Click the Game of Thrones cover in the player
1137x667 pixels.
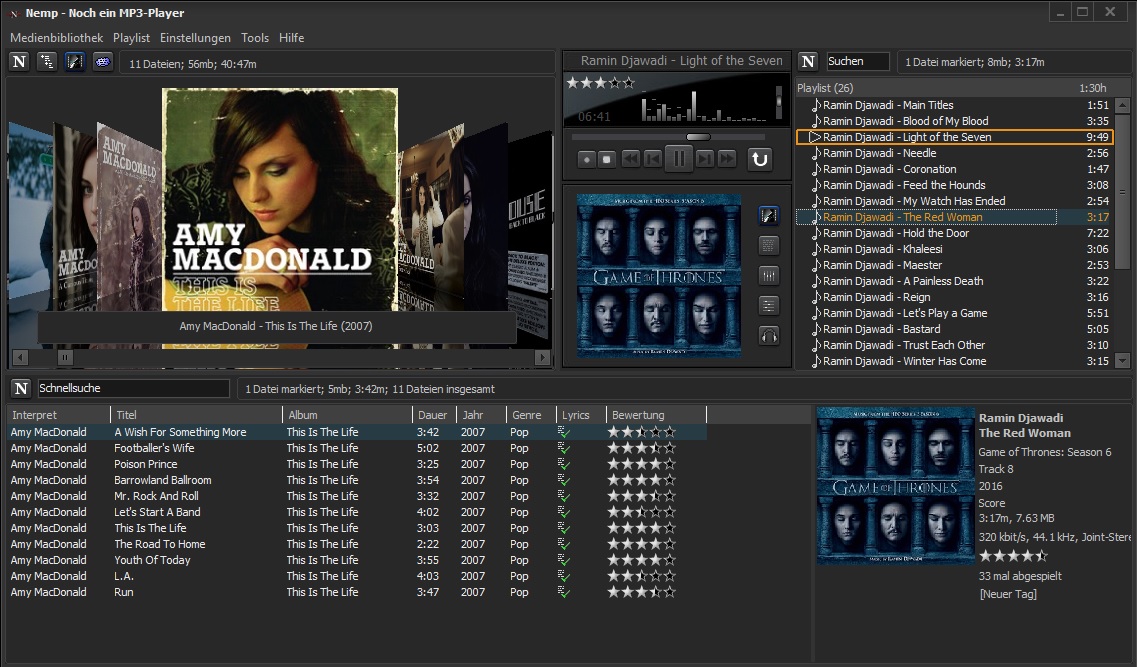658,276
